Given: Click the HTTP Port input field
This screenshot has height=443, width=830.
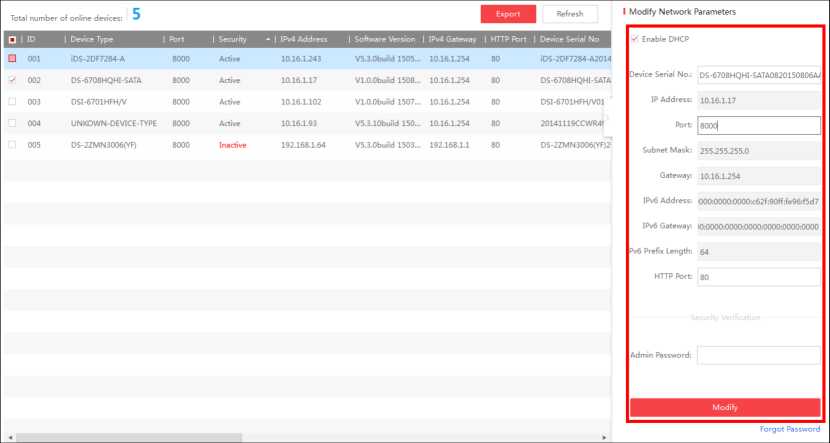Looking at the screenshot, I should tap(758, 277).
